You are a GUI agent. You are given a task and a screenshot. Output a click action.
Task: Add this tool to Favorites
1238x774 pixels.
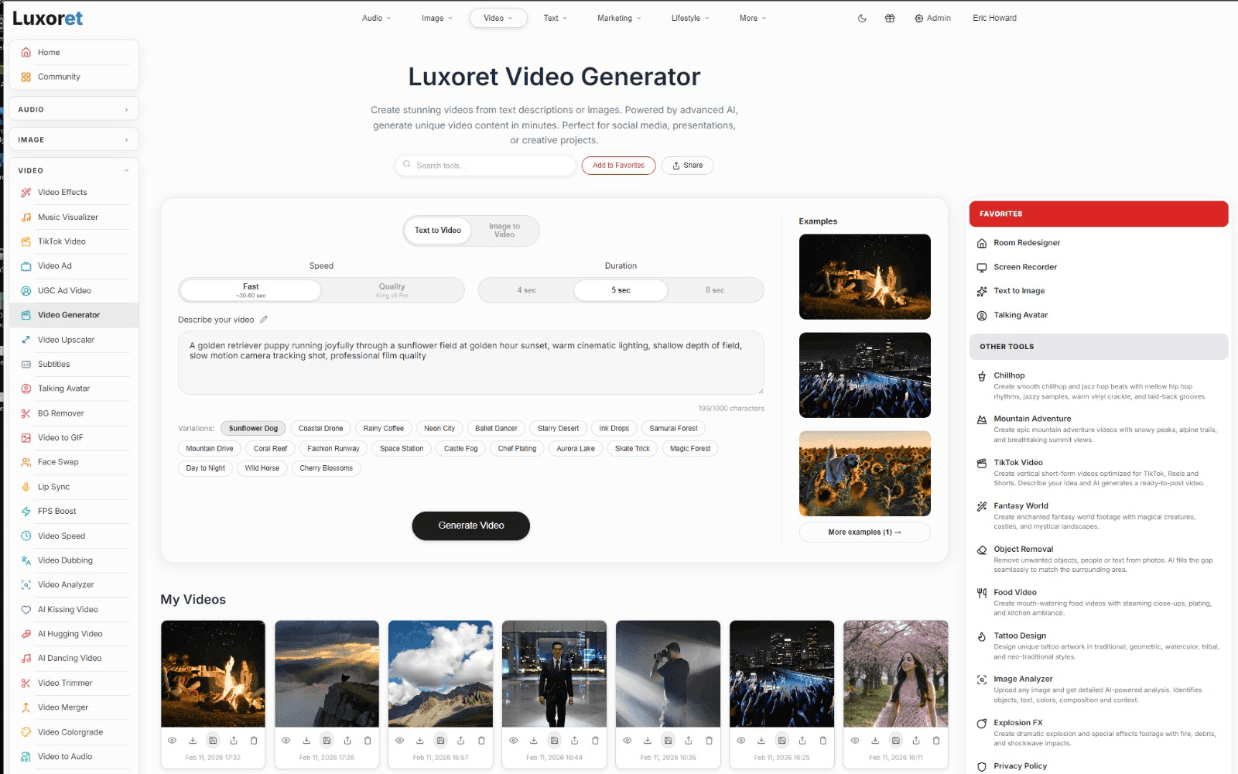pos(618,165)
